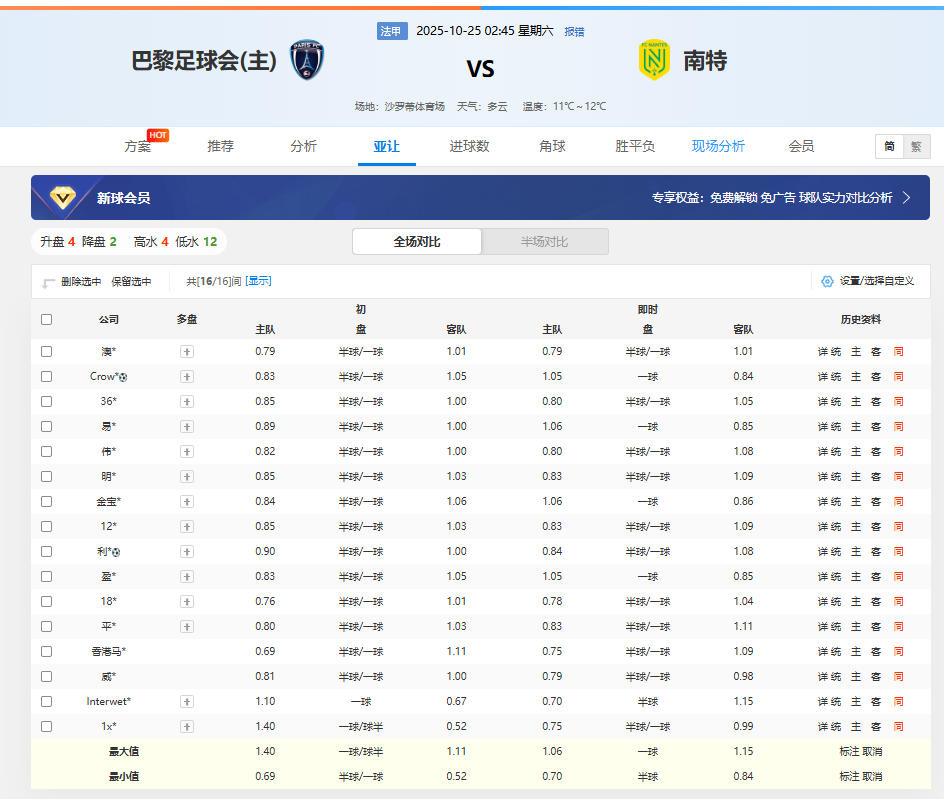Screen dimensions: 944x799
Task: Click the FC Nantes team crest
Action: 654,60
